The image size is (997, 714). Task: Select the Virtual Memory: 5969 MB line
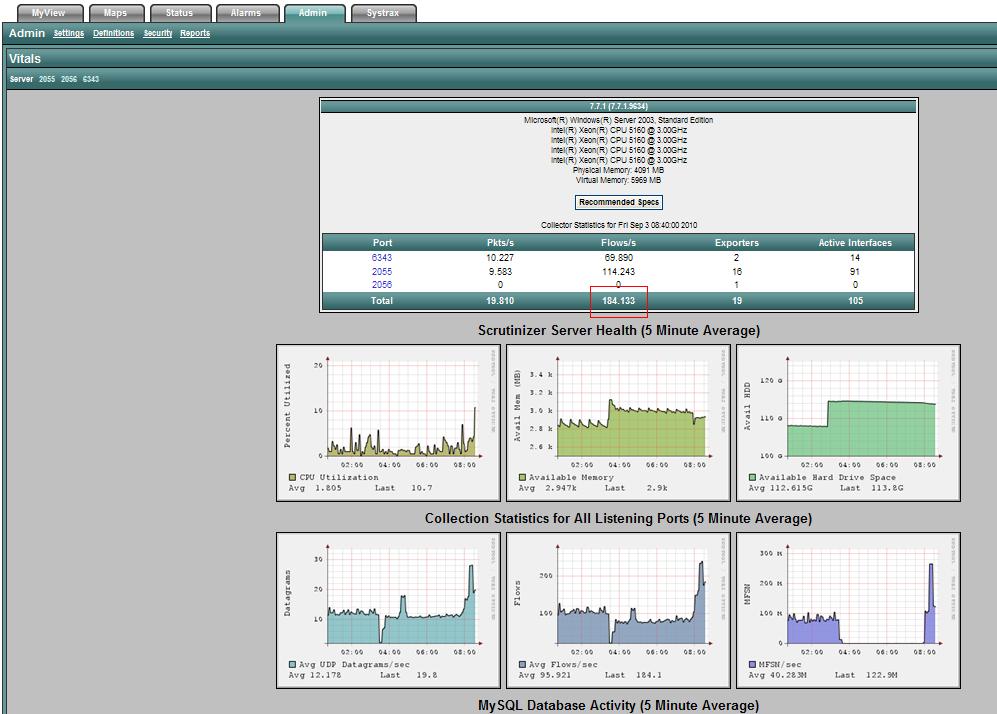pos(618,181)
